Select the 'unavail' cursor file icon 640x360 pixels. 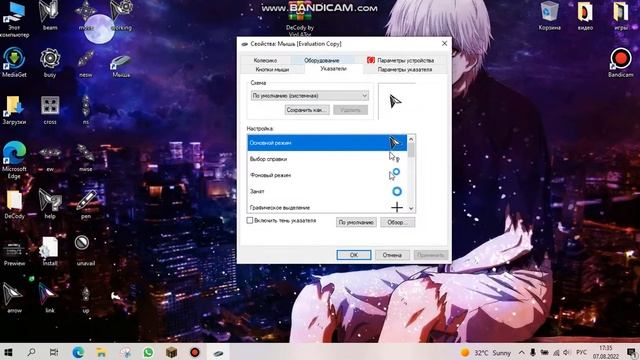(x=85, y=251)
